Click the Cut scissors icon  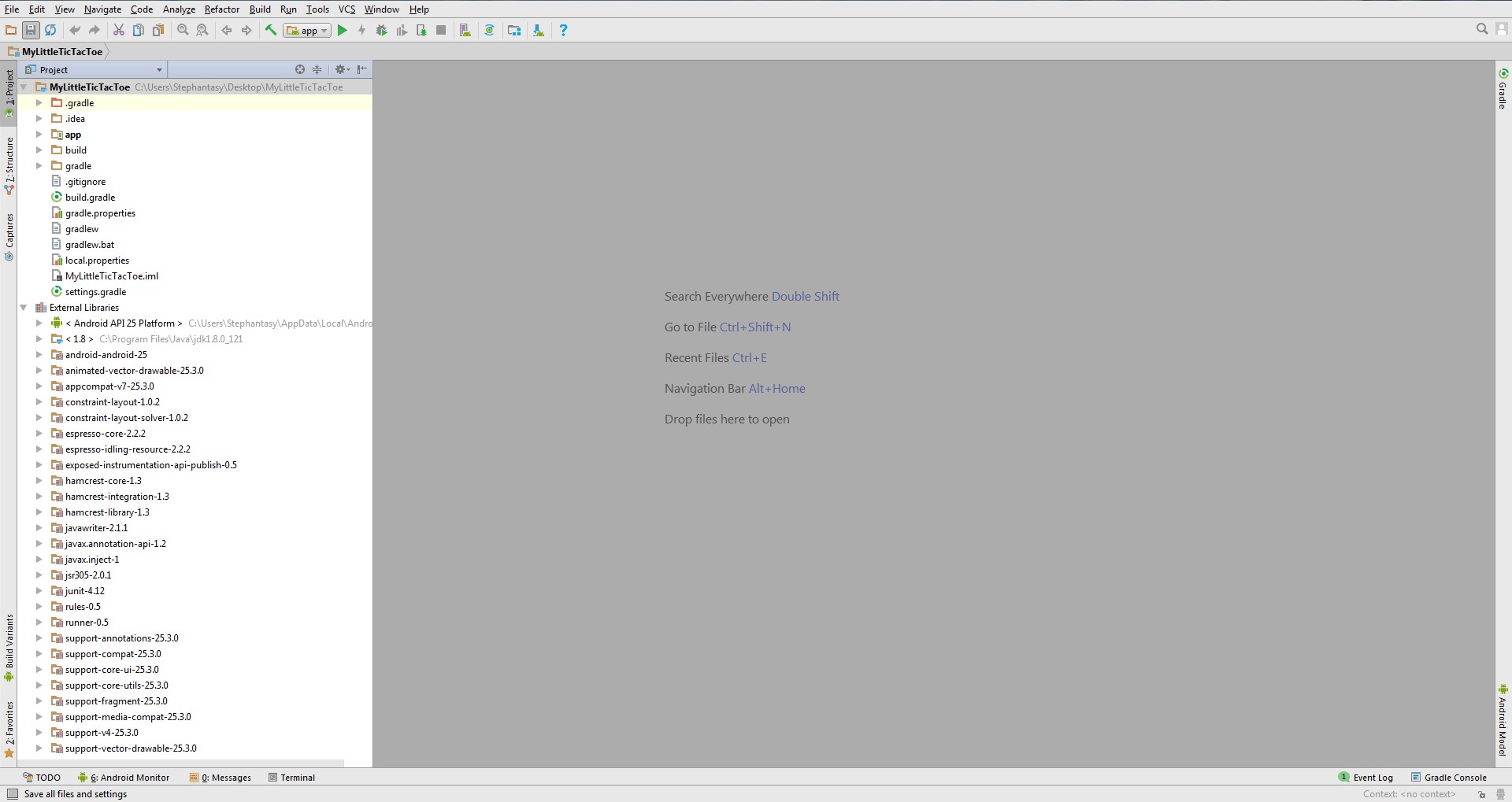pyautogui.click(x=119, y=31)
